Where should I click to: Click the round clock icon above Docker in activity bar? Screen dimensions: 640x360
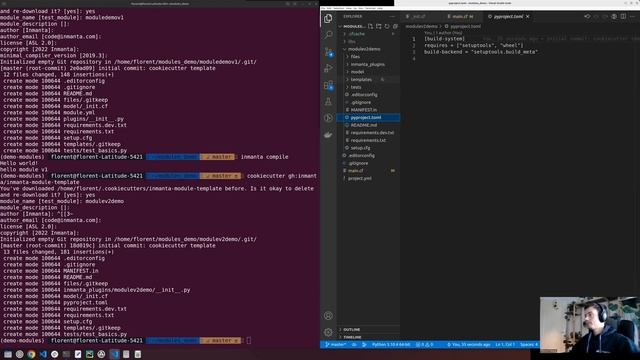(x=328, y=118)
